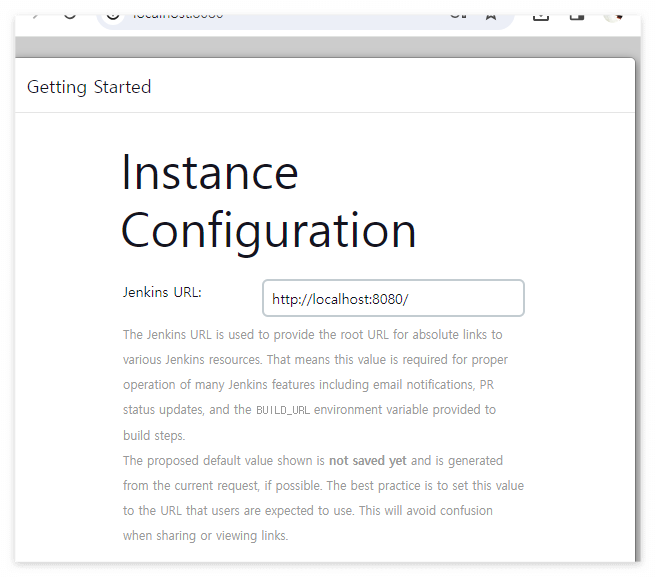
Task: Click the line ending "build steps."
Action: point(154,436)
